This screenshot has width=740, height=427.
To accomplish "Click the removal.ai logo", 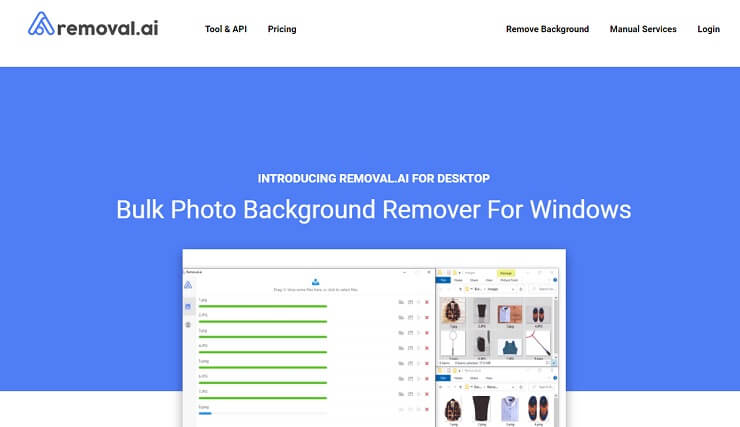I will 93,24.
